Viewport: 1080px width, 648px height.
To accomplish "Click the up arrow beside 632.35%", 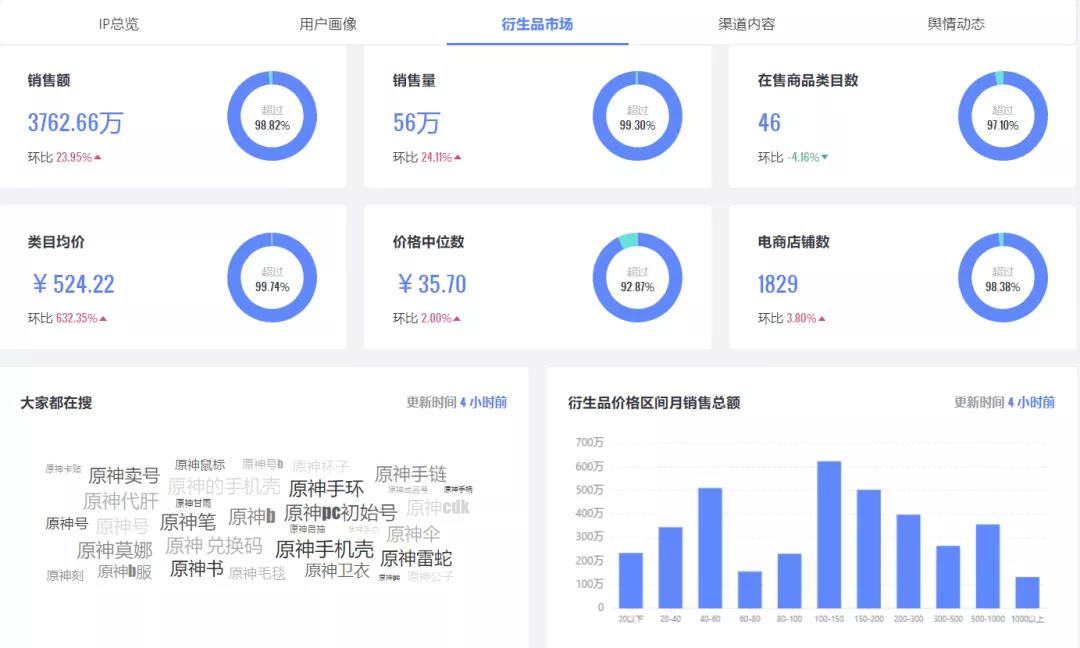I will [x=103, y=319].
